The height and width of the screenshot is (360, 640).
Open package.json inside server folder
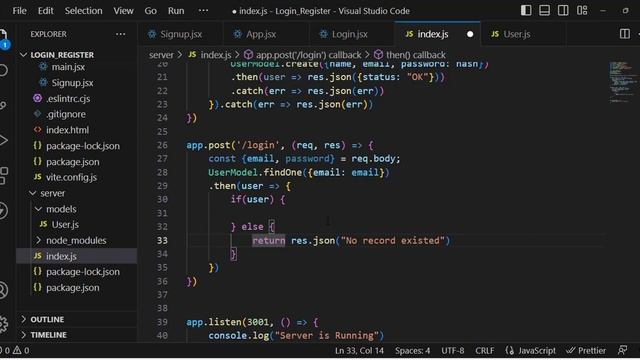(x=72, y=288)
